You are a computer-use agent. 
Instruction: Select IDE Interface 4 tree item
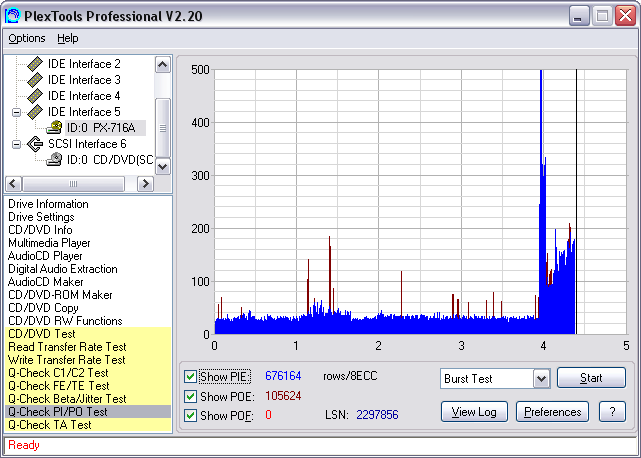pyautogui.click(x=84, y=96)
